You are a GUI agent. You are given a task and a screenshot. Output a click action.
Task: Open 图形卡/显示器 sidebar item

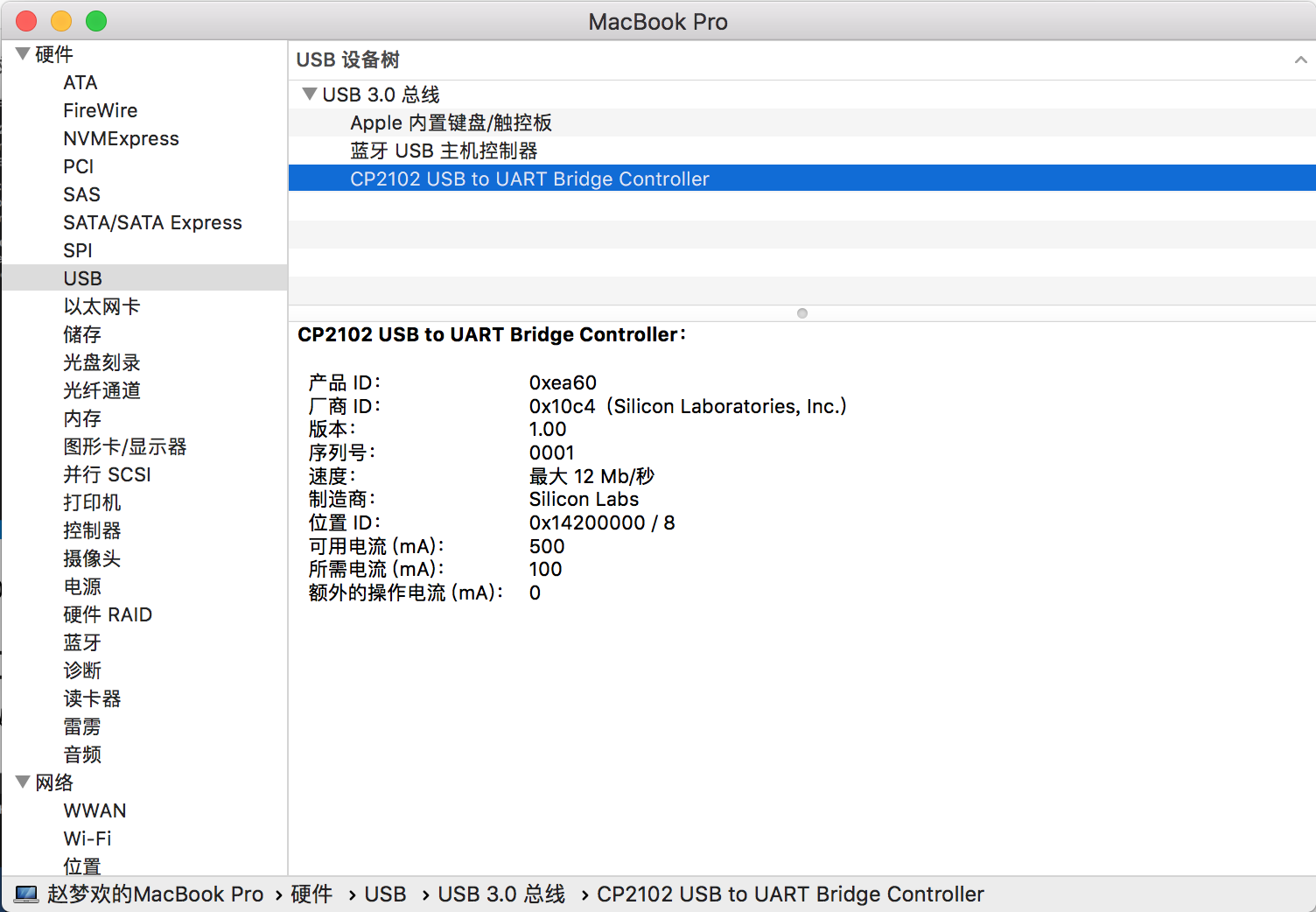(x=124, y=446)
